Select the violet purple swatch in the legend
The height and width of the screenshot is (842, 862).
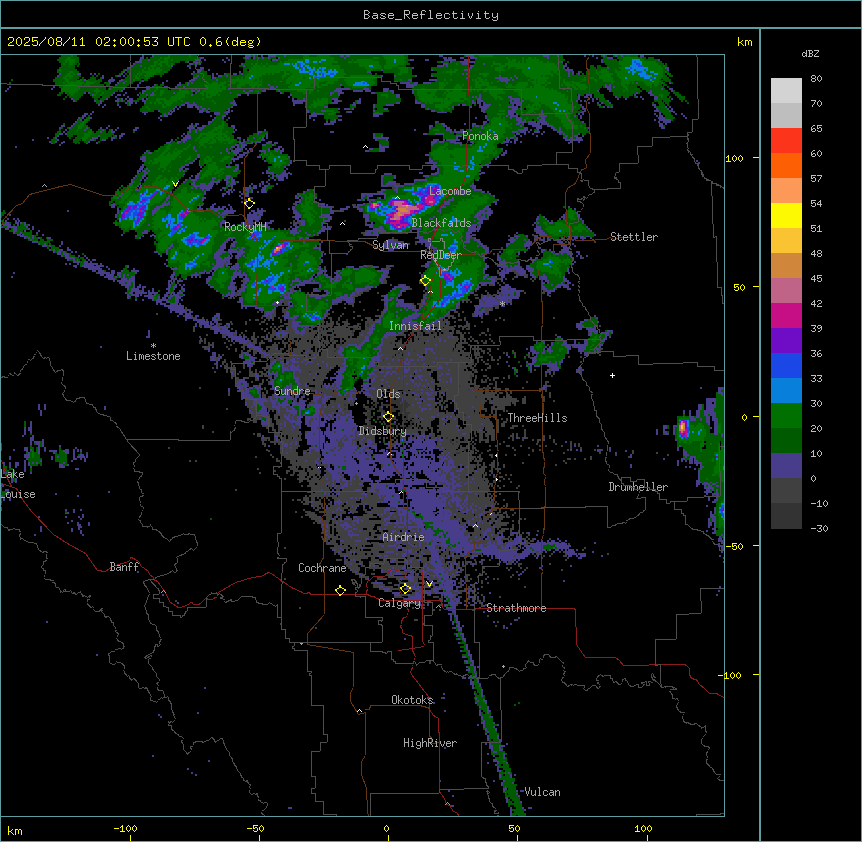point(786,341)
